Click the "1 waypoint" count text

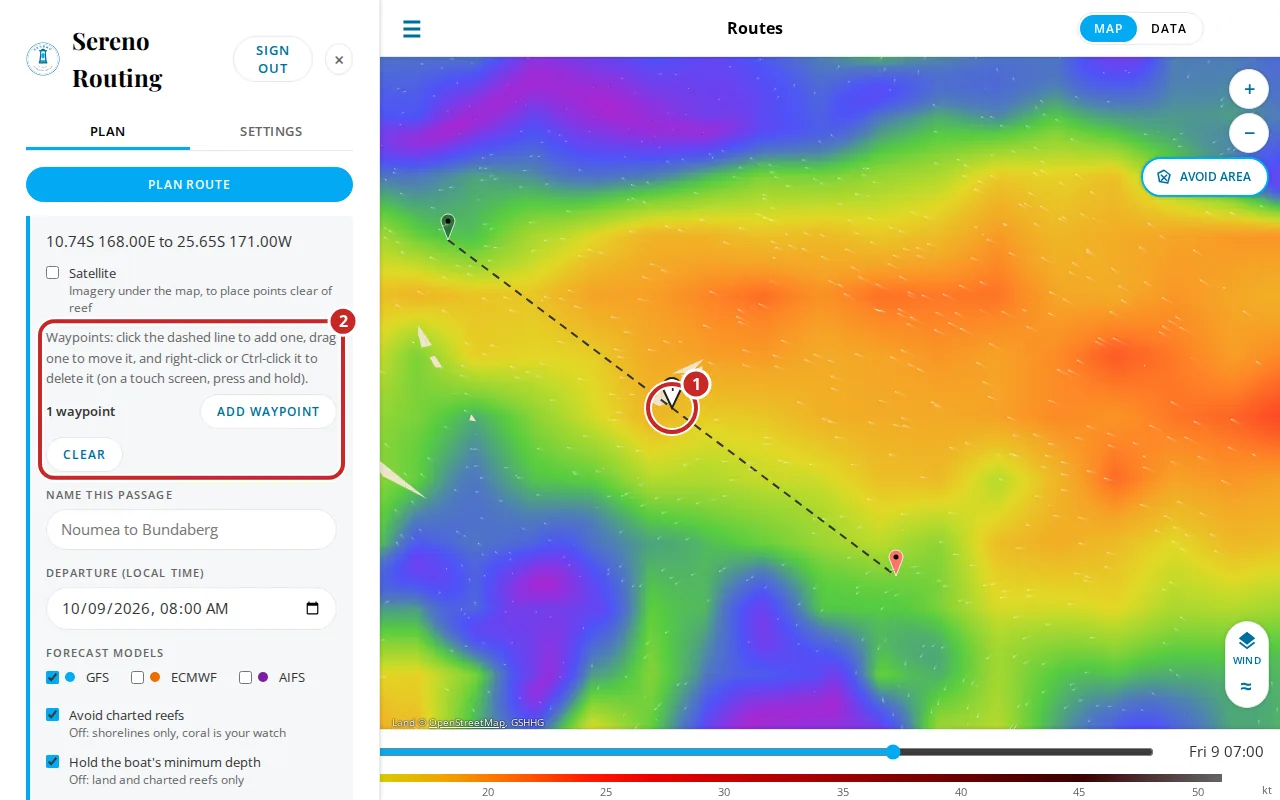coord(81,412)
